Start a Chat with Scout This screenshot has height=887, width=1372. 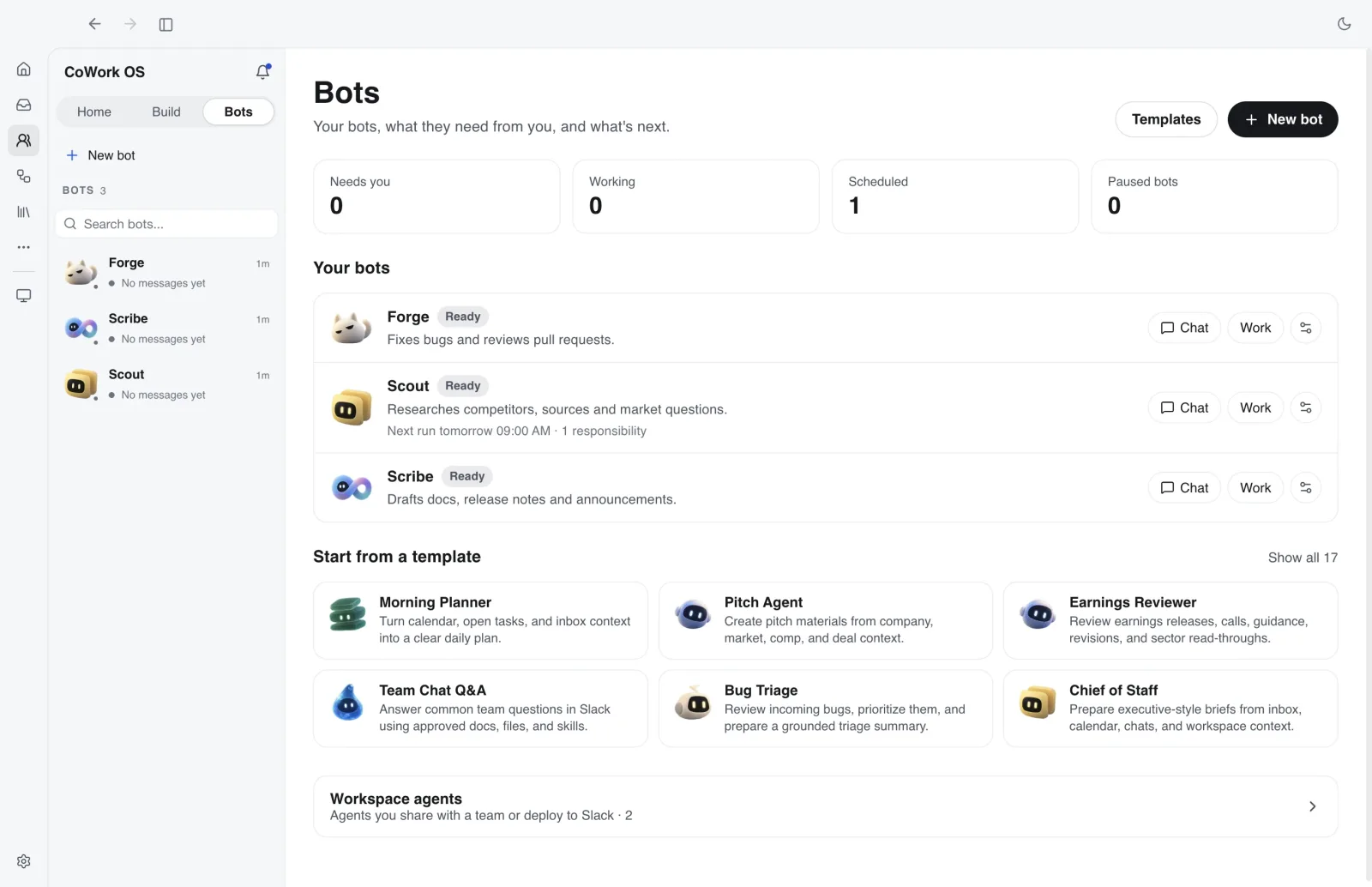(1184, 407)
